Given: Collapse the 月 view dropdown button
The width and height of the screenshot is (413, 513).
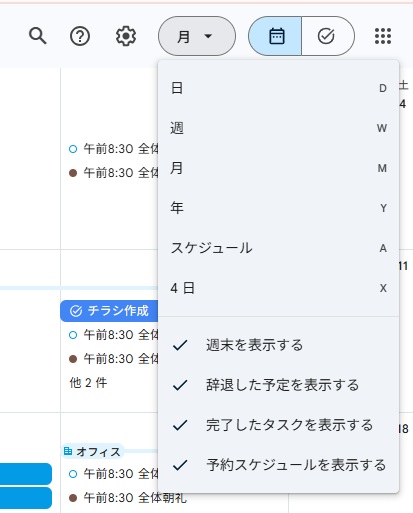Looking at the screenshot, I should pyautogui.click(x=197, y=36).
